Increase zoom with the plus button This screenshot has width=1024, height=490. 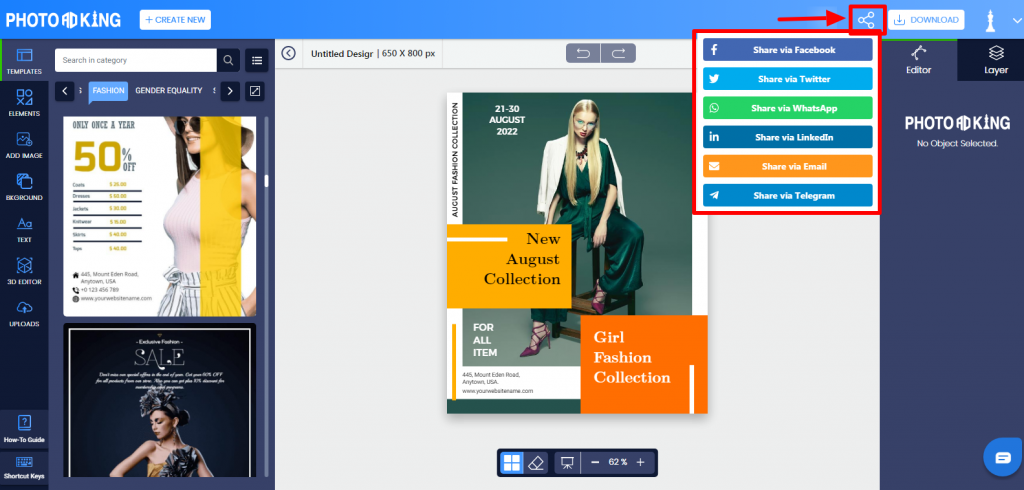point(641,463)
